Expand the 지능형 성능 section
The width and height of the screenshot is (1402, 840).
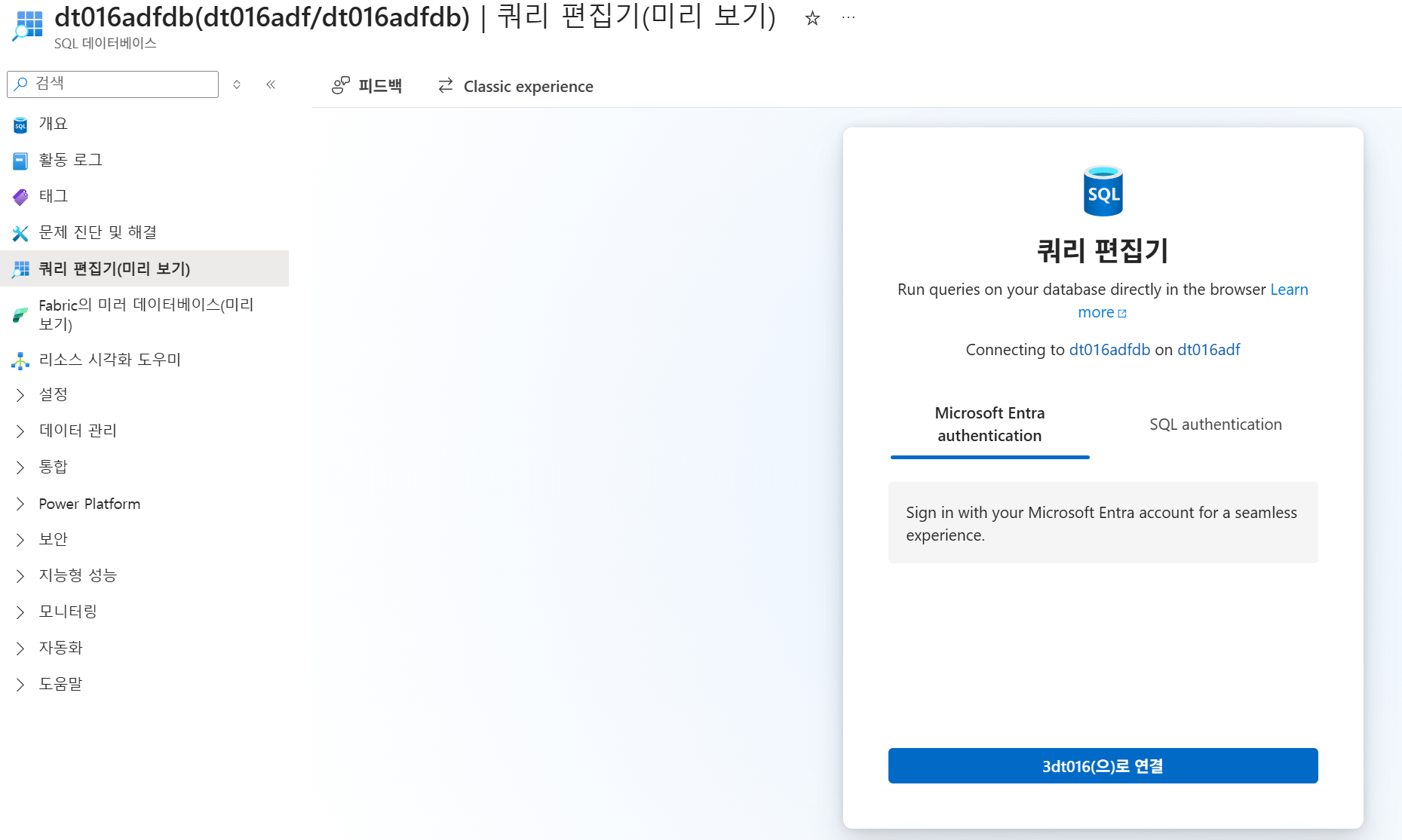(x=20, y=576)
